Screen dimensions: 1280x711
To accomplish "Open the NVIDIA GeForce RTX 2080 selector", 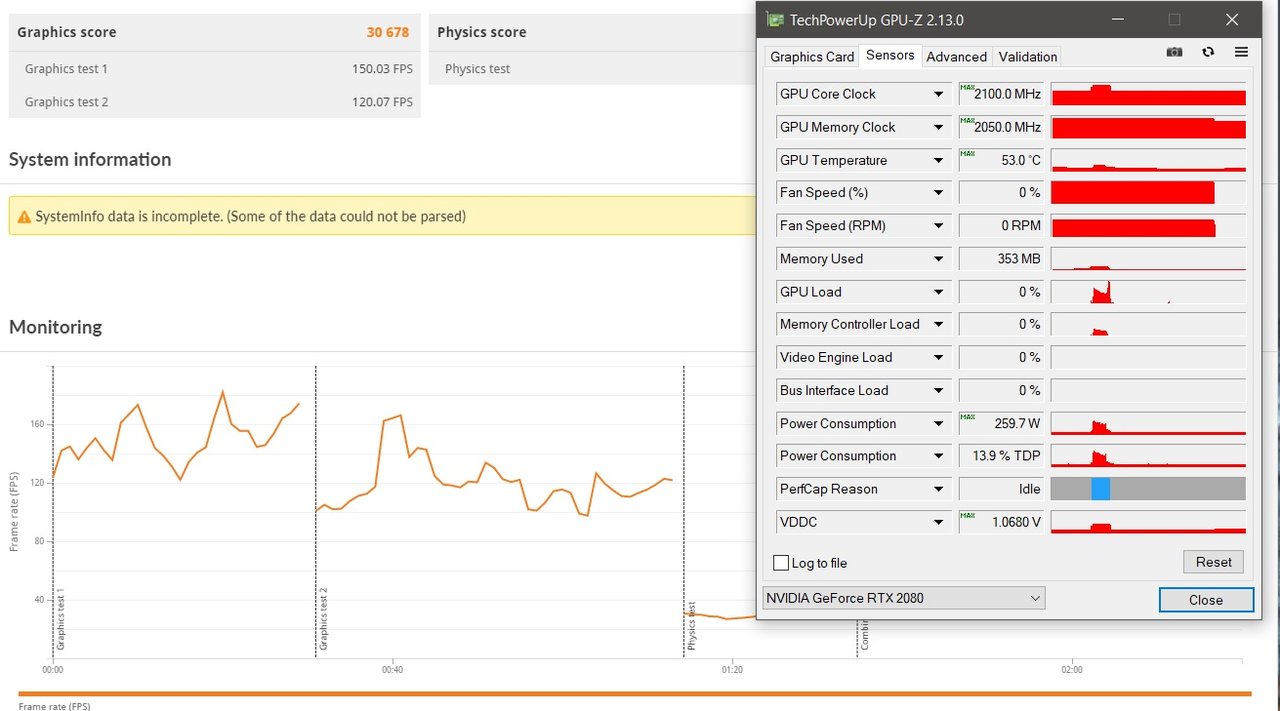I will (903, 598).
